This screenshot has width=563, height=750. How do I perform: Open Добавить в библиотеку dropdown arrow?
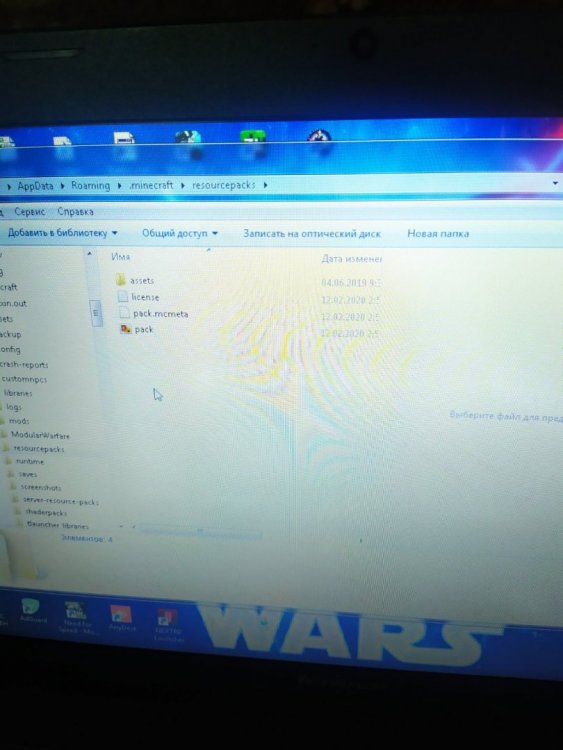(115, 233)
